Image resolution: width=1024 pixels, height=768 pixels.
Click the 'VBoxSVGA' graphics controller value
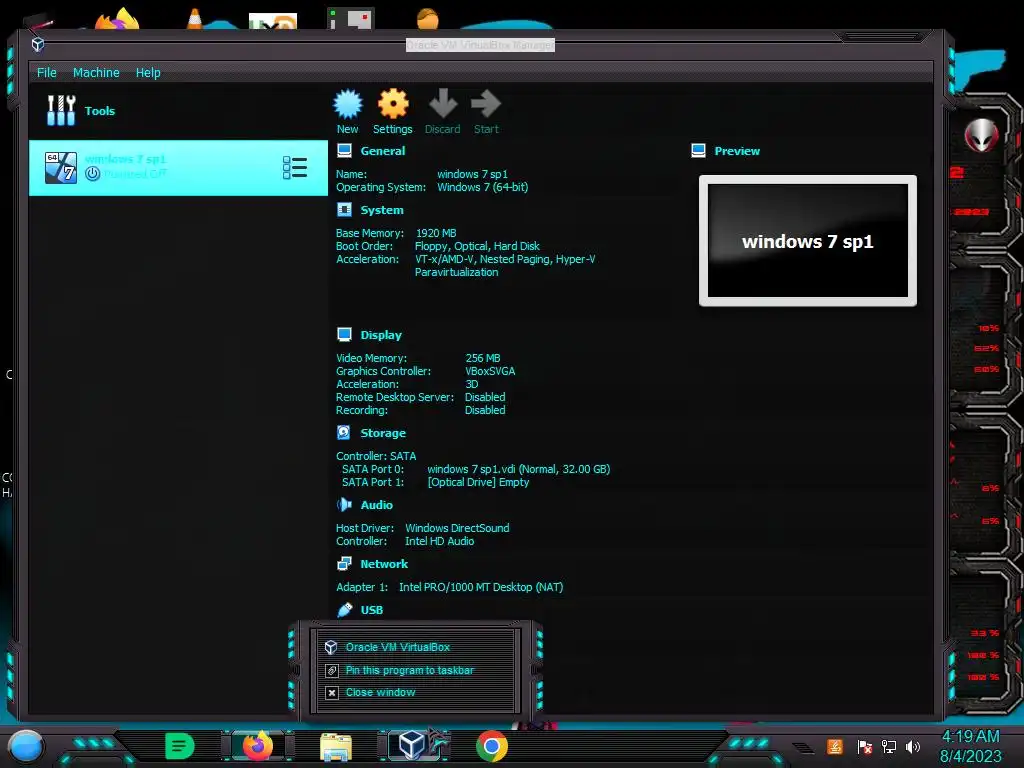(490, 371)
